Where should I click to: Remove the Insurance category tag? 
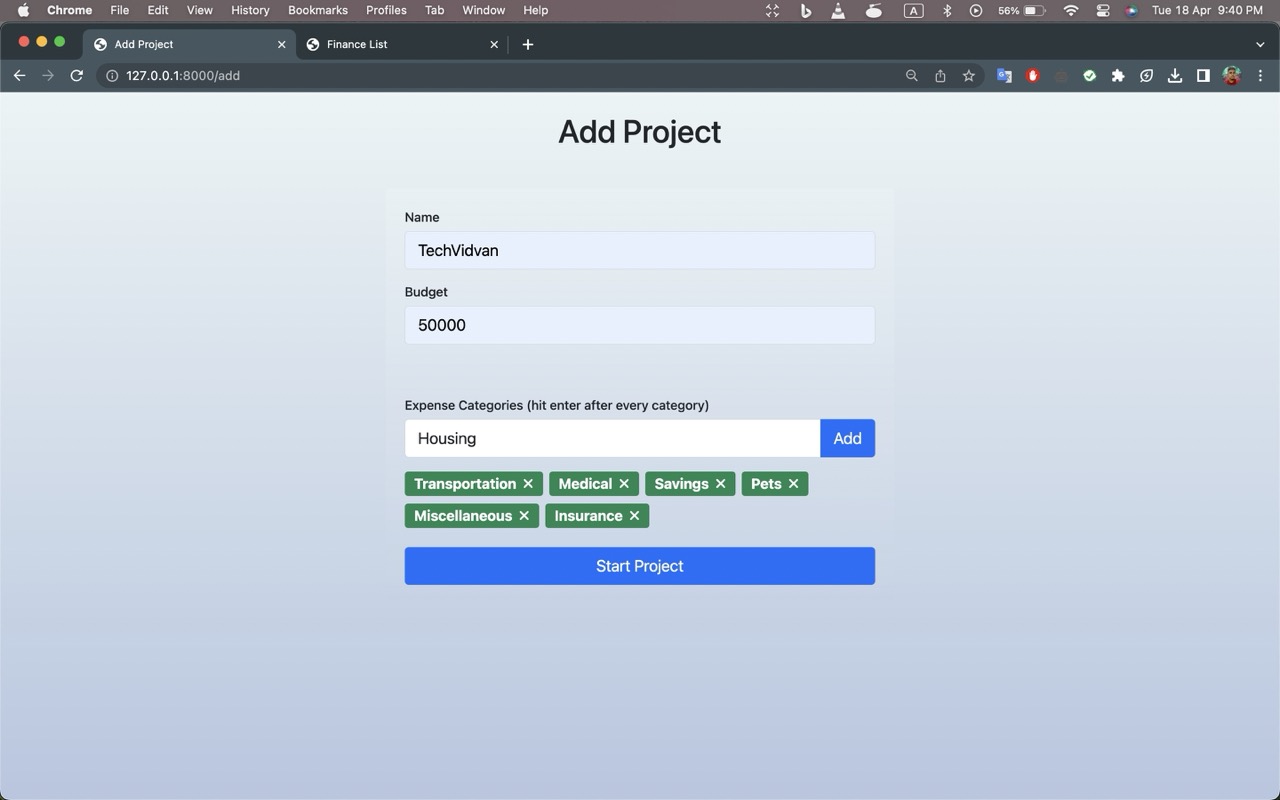(x=634, y=516)
